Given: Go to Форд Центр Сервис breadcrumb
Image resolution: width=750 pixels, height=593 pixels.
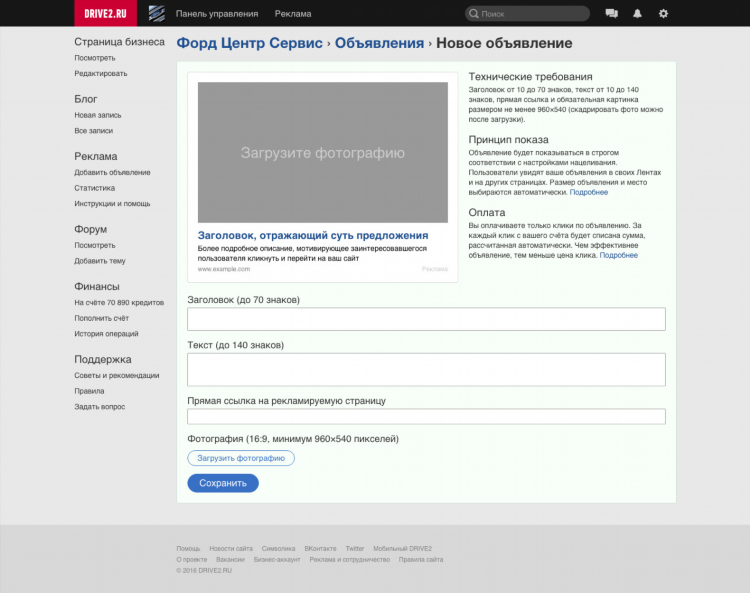Looking at the screenshot, I should coord(250,43).
